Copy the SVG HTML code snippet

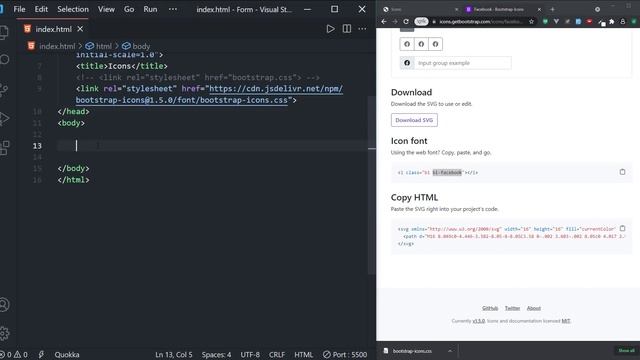pyautogui.click(x=622, y=228)
